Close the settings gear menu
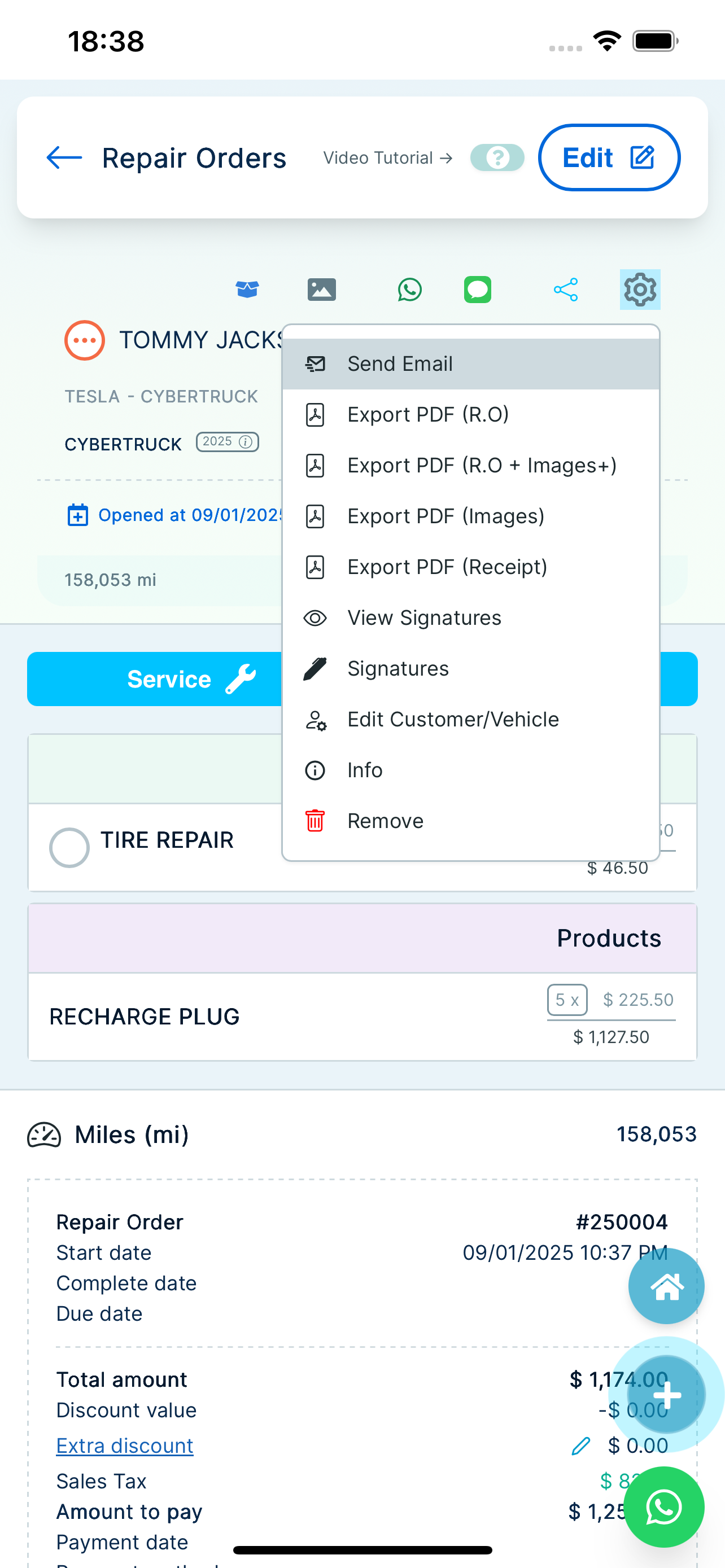Screen dimensions: 725x1568 point(640,290)
